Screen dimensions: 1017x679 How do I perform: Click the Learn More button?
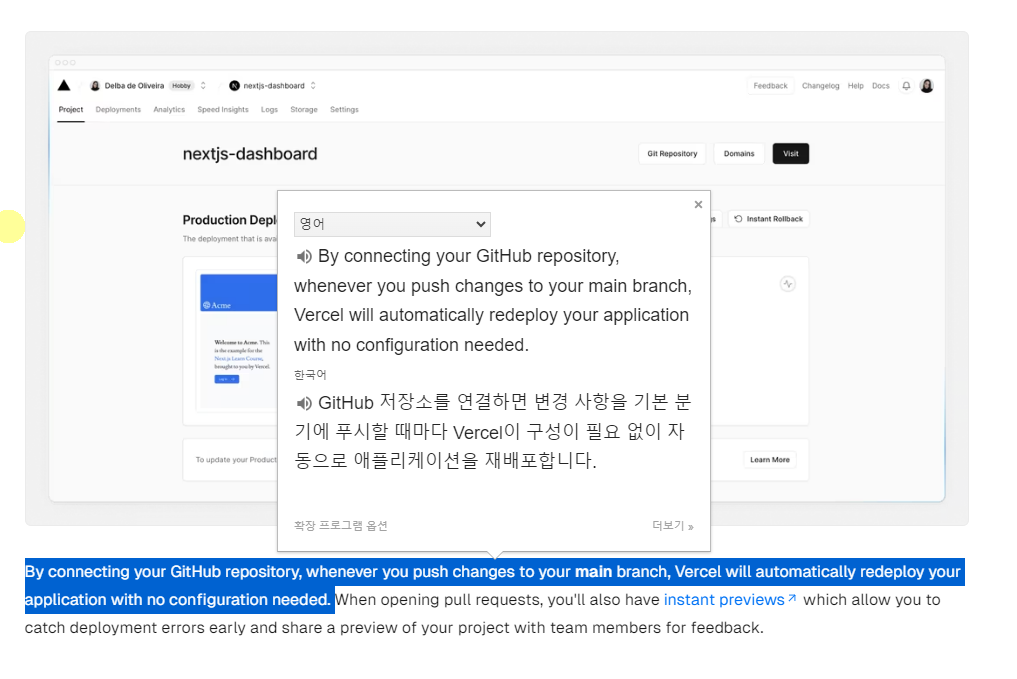(770, 460)
